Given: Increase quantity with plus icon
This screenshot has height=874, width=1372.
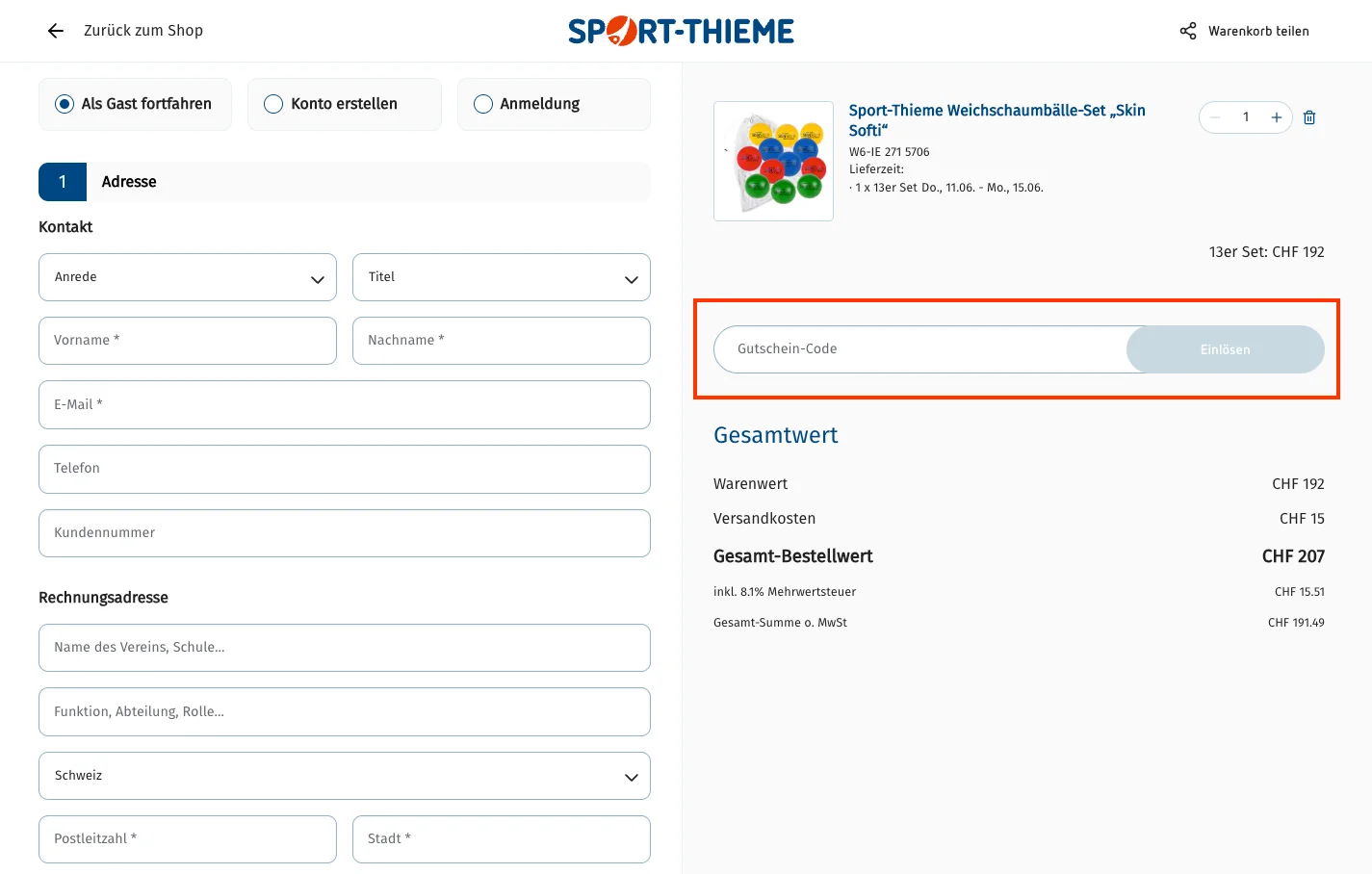Looking at the screenshot, I should [1277, 117].
